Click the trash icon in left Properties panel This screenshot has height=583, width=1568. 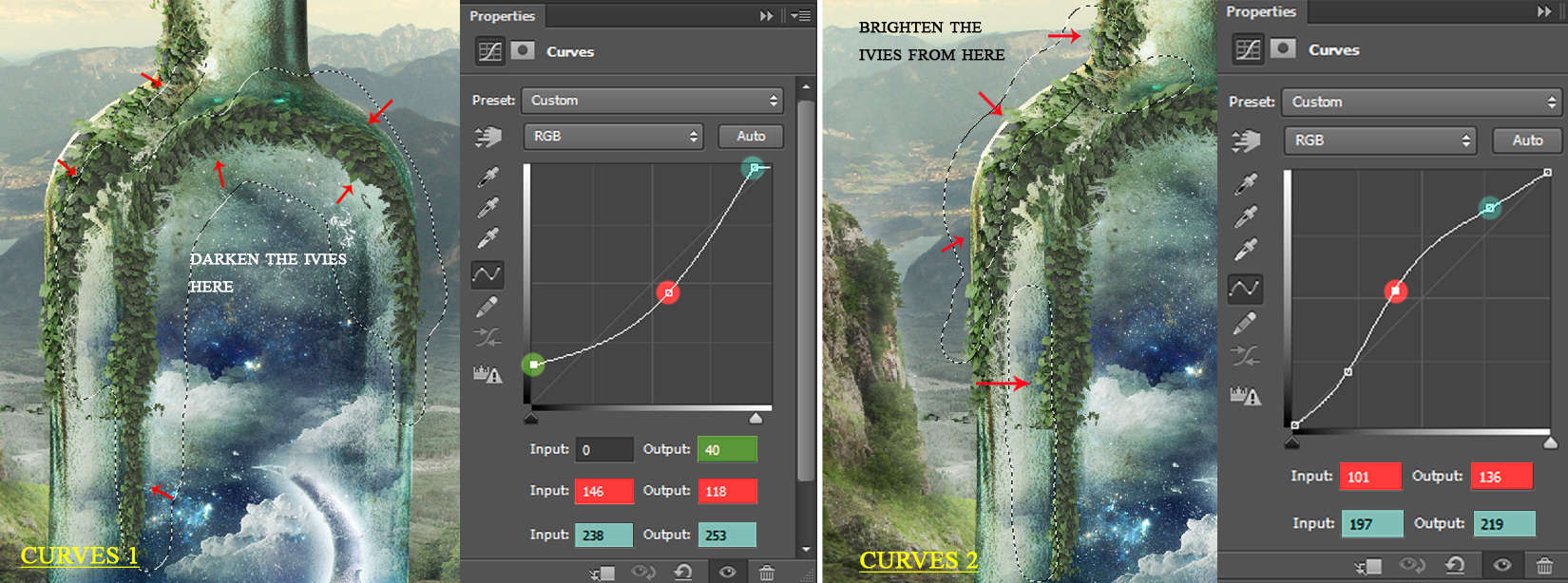coord(766,572)
